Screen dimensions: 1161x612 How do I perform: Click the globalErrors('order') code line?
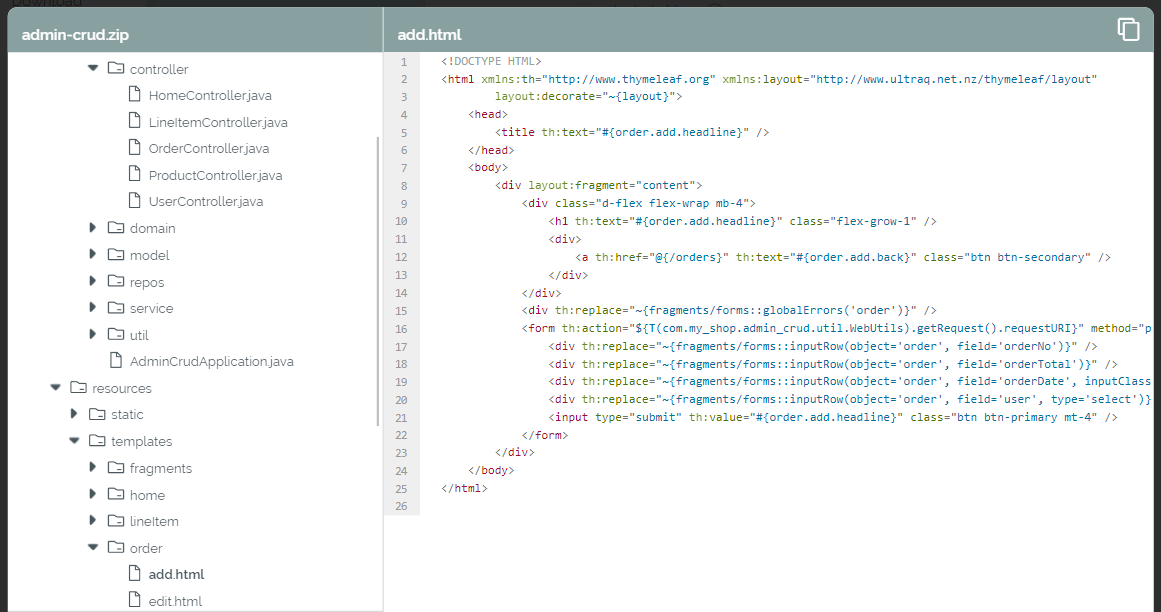tap(729, 311)
